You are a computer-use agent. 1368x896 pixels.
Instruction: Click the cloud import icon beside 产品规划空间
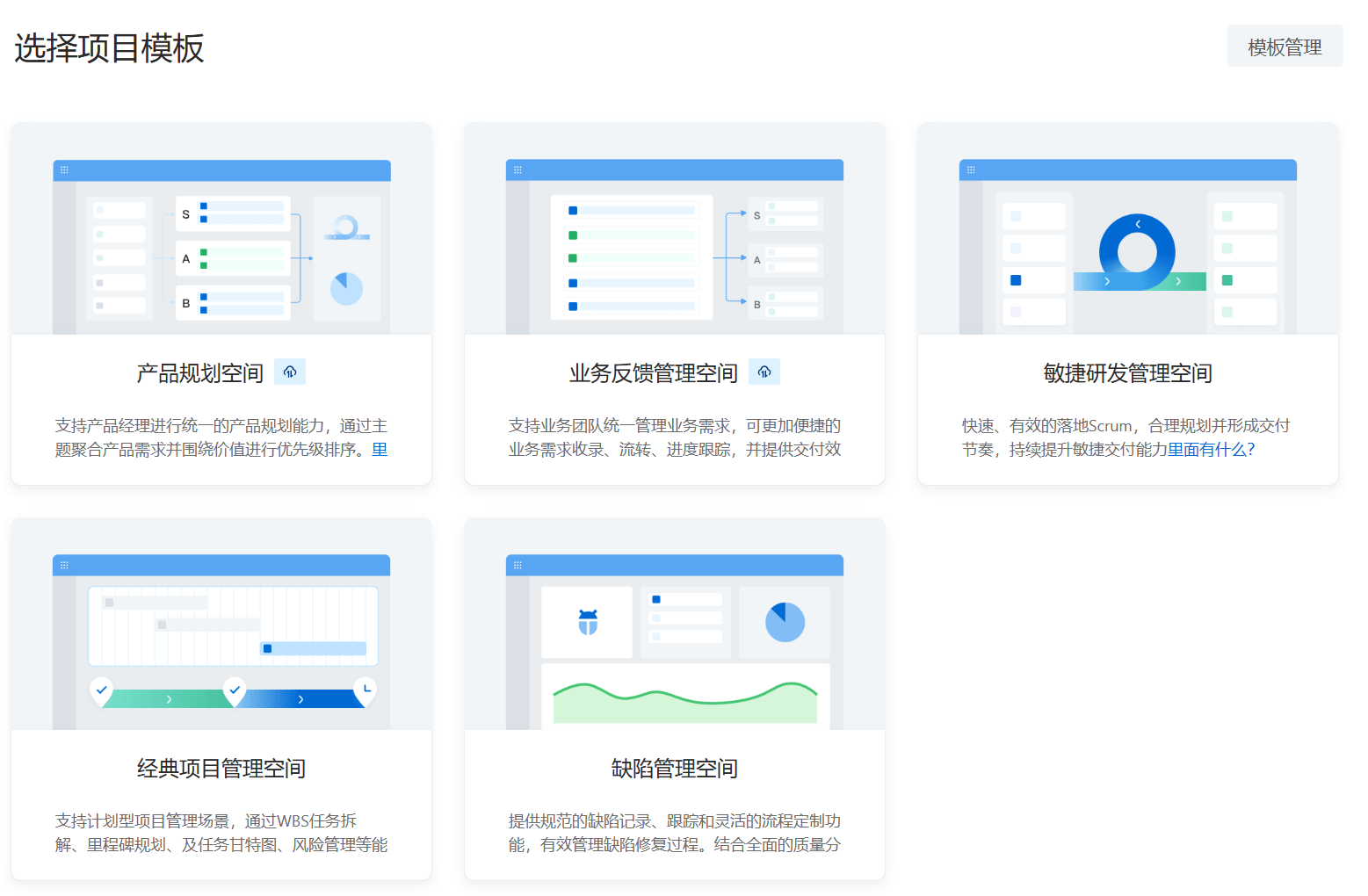click(x=290, y=372)
